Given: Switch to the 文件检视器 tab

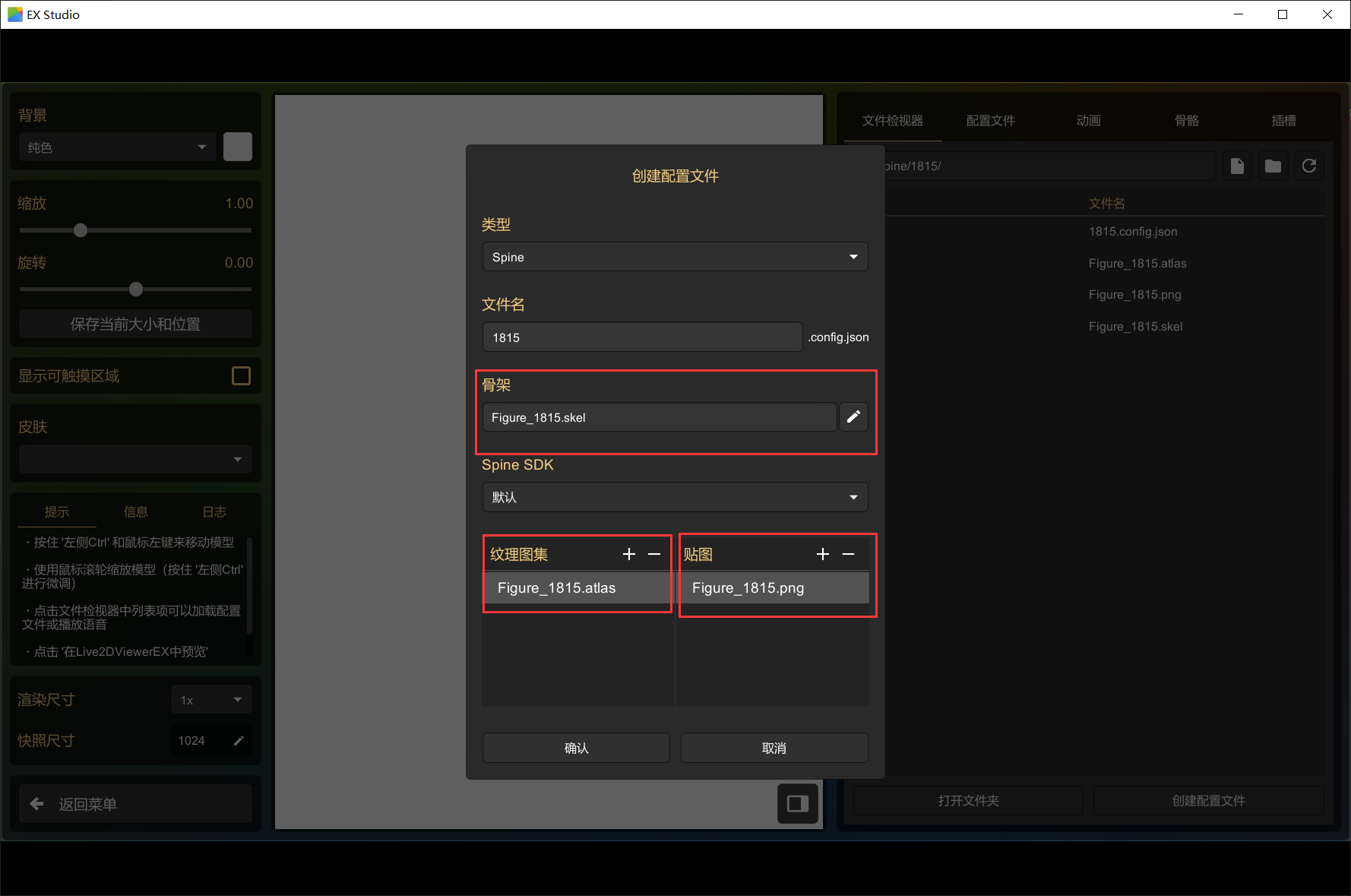Looking at the screenshot, I should 893,120.
